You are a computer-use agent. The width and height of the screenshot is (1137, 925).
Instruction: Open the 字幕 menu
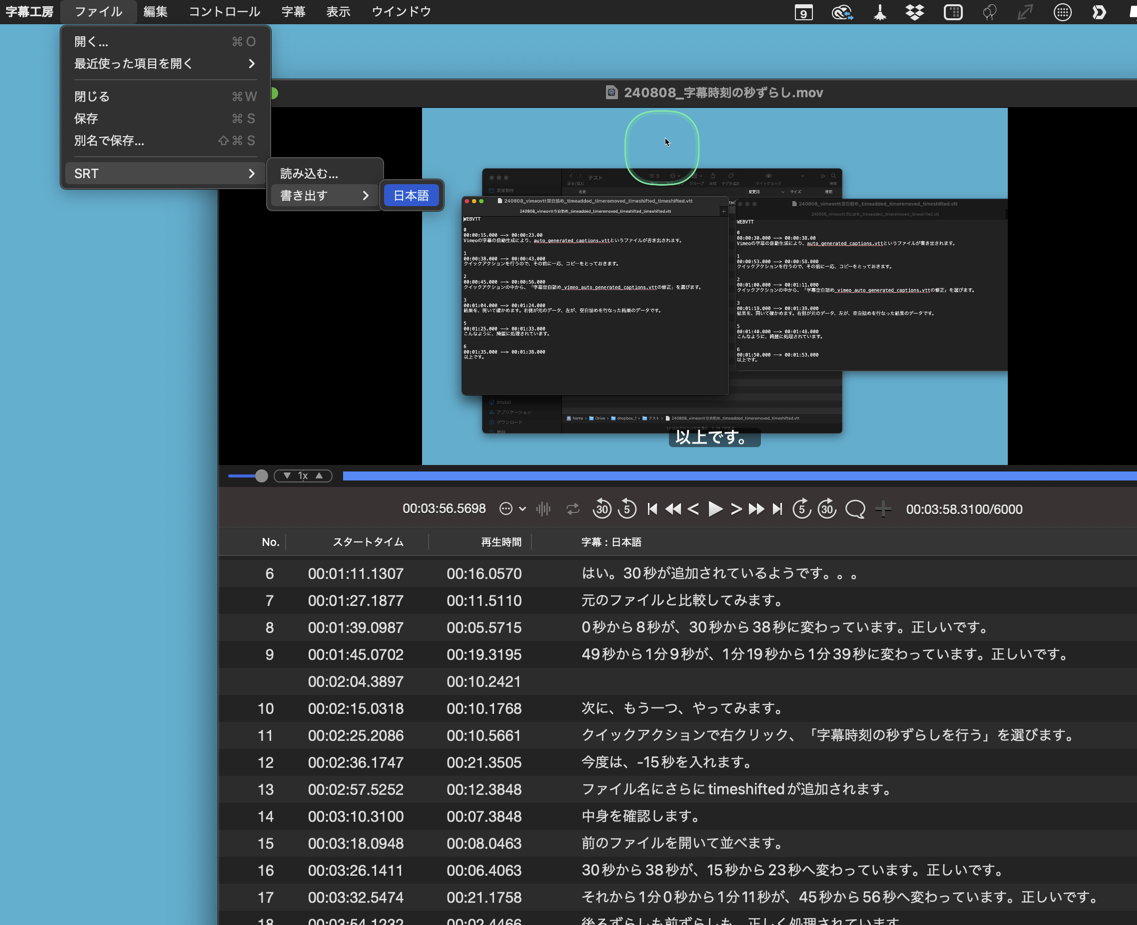point(293,12)
